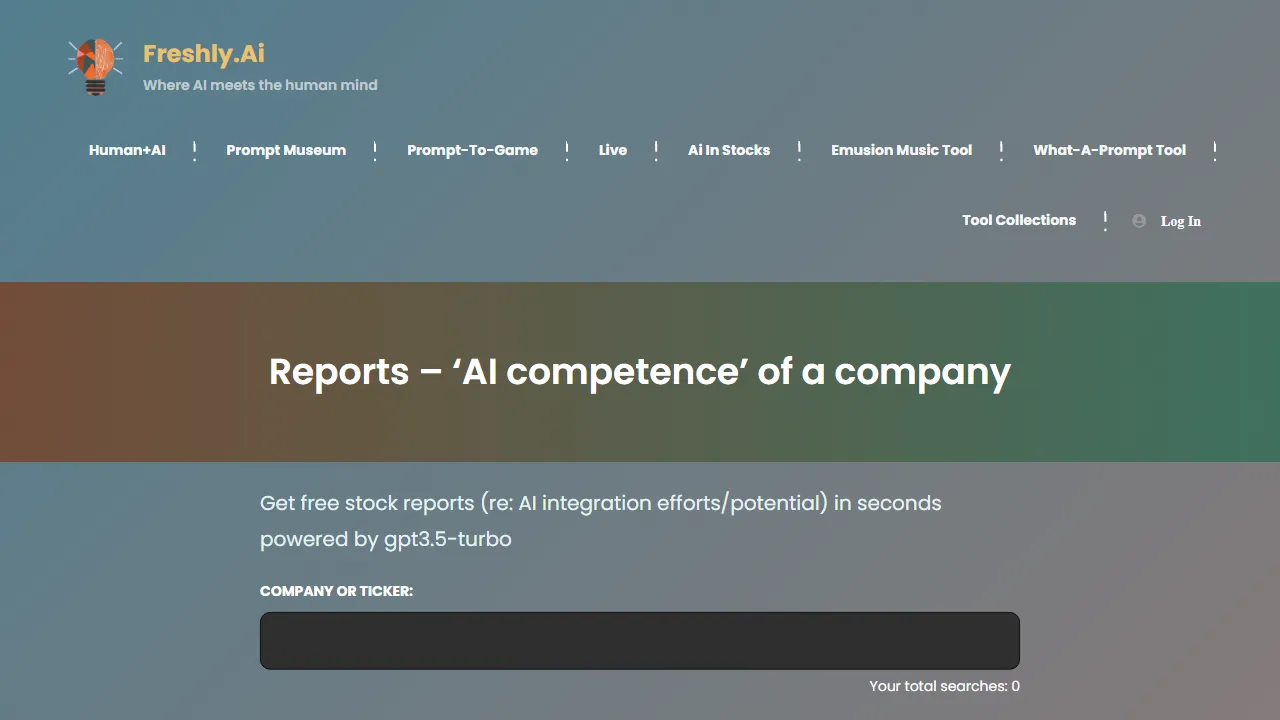
Task: Open the Tool Collections menu item
Action: tap(1019, 220)
